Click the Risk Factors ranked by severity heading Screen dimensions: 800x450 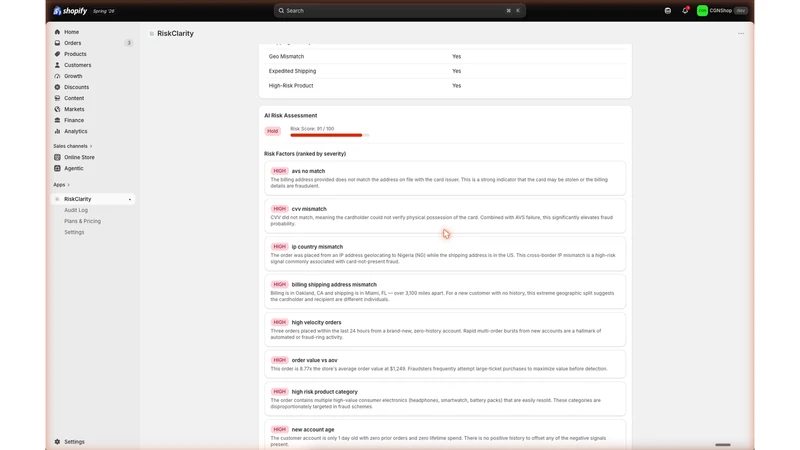pyautogui.click(x=305, y=154)
